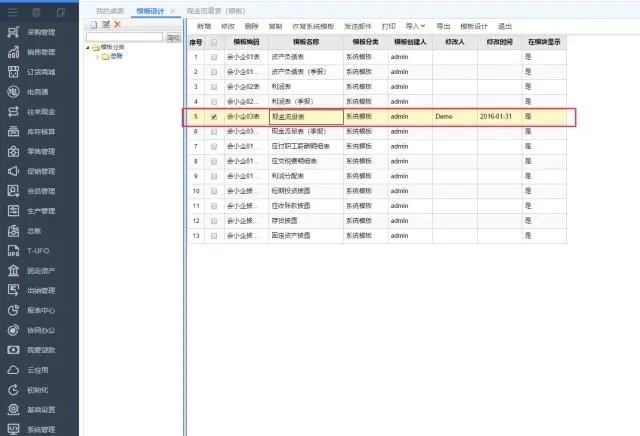Check the 固定资产核函 row 13 checkbox
640x436 pixels.
(214, 236)
